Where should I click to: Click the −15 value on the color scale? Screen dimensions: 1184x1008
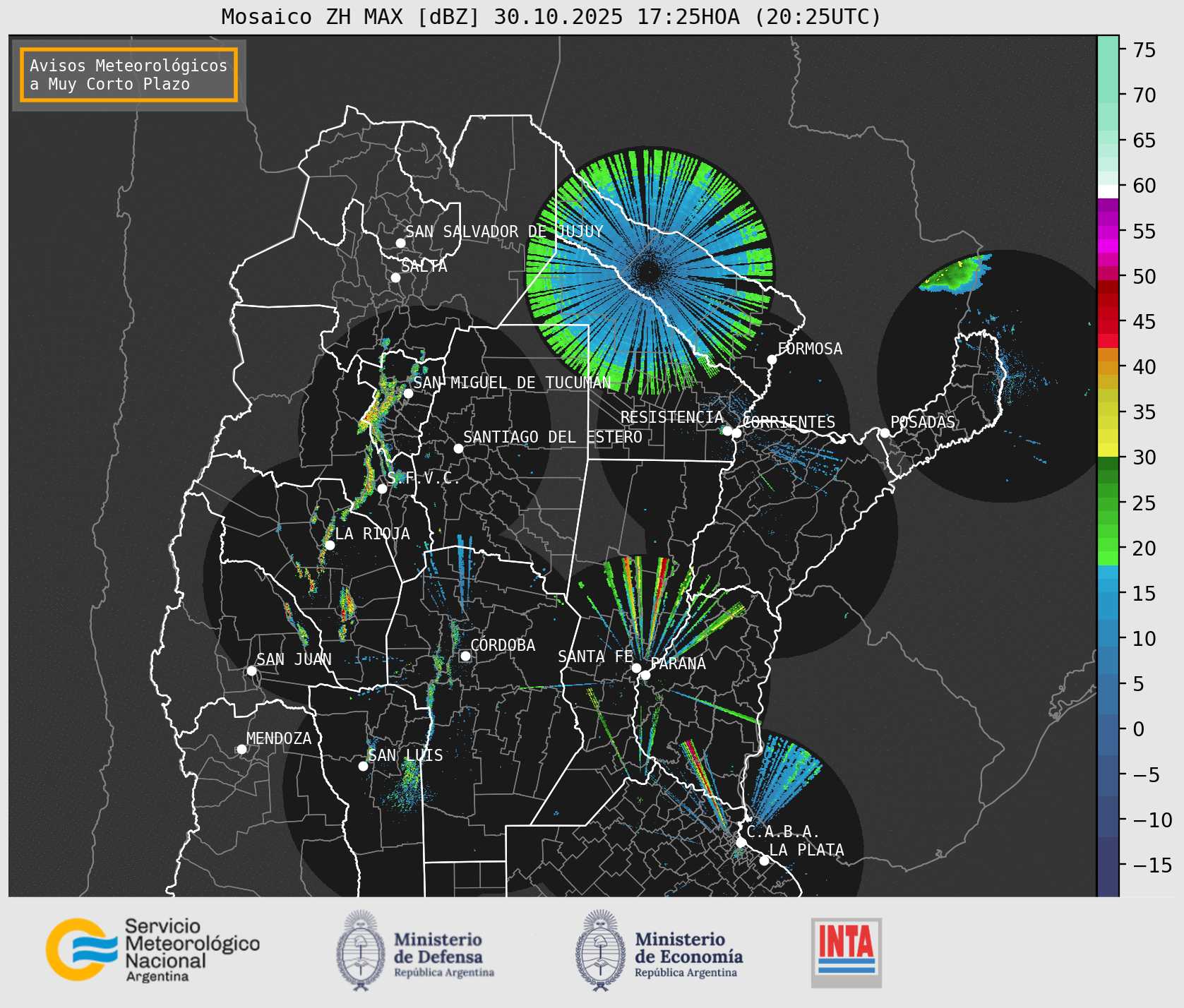coord(1152,865)
